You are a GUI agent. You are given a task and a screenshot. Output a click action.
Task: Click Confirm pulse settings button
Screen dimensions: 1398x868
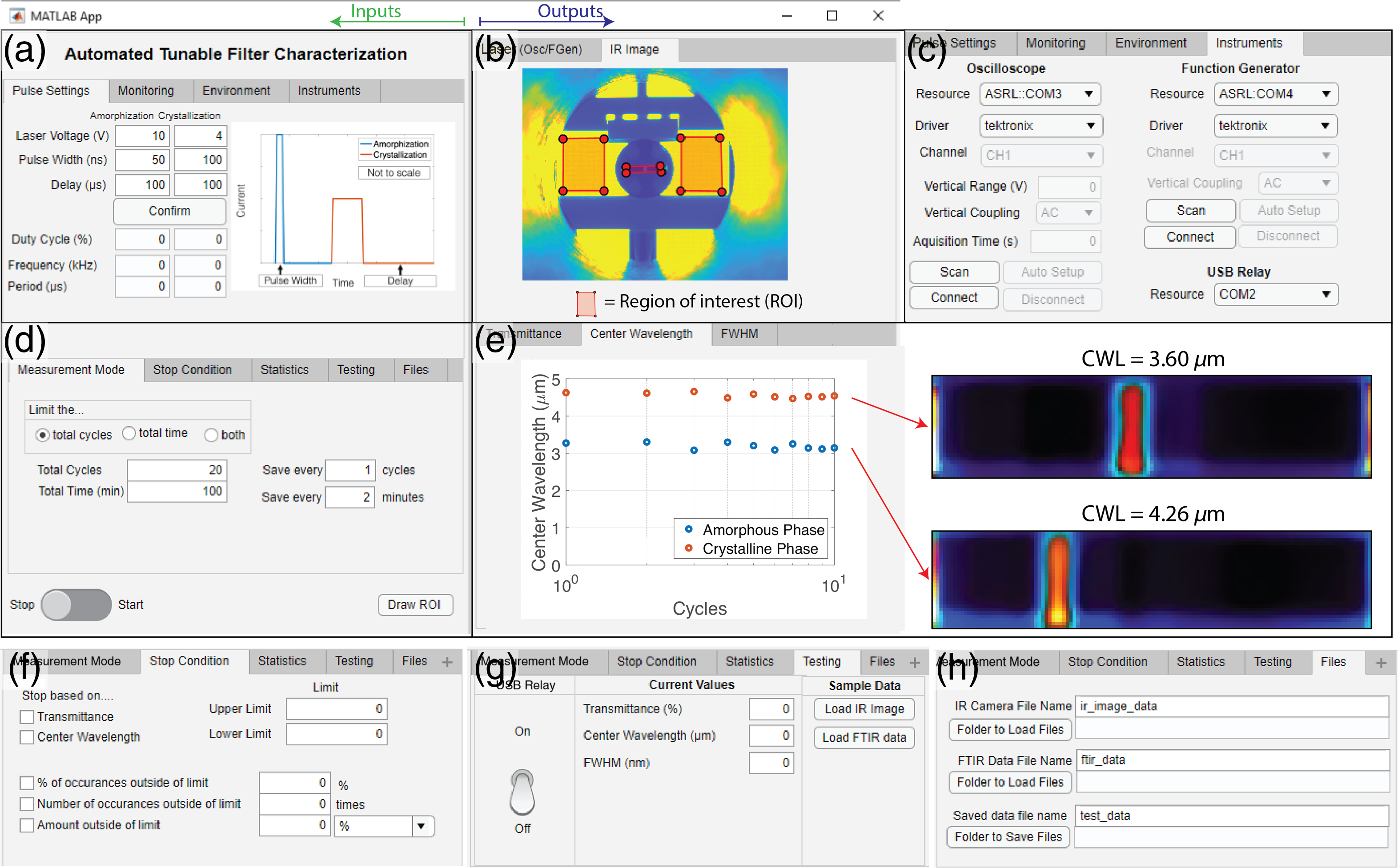[169, 211]
